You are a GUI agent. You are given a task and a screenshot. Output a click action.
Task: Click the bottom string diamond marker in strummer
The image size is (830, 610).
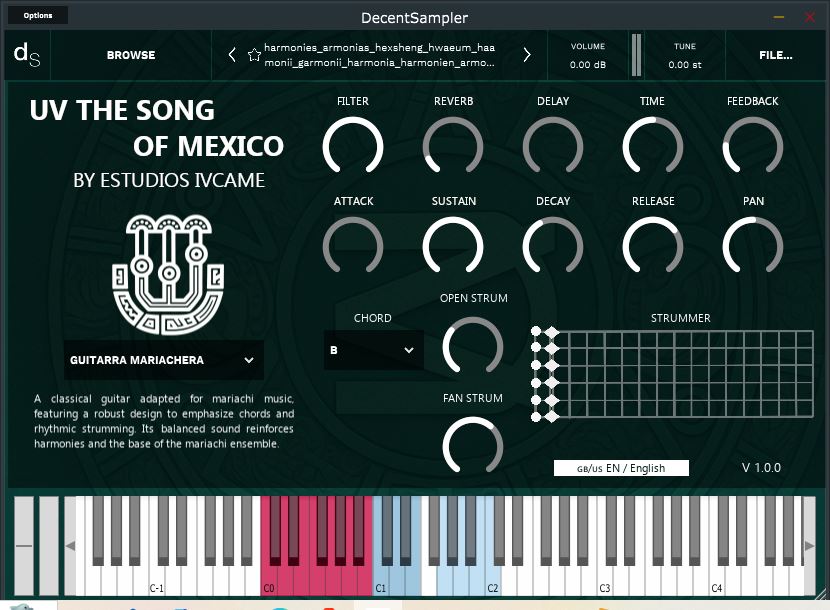point(552,417)
